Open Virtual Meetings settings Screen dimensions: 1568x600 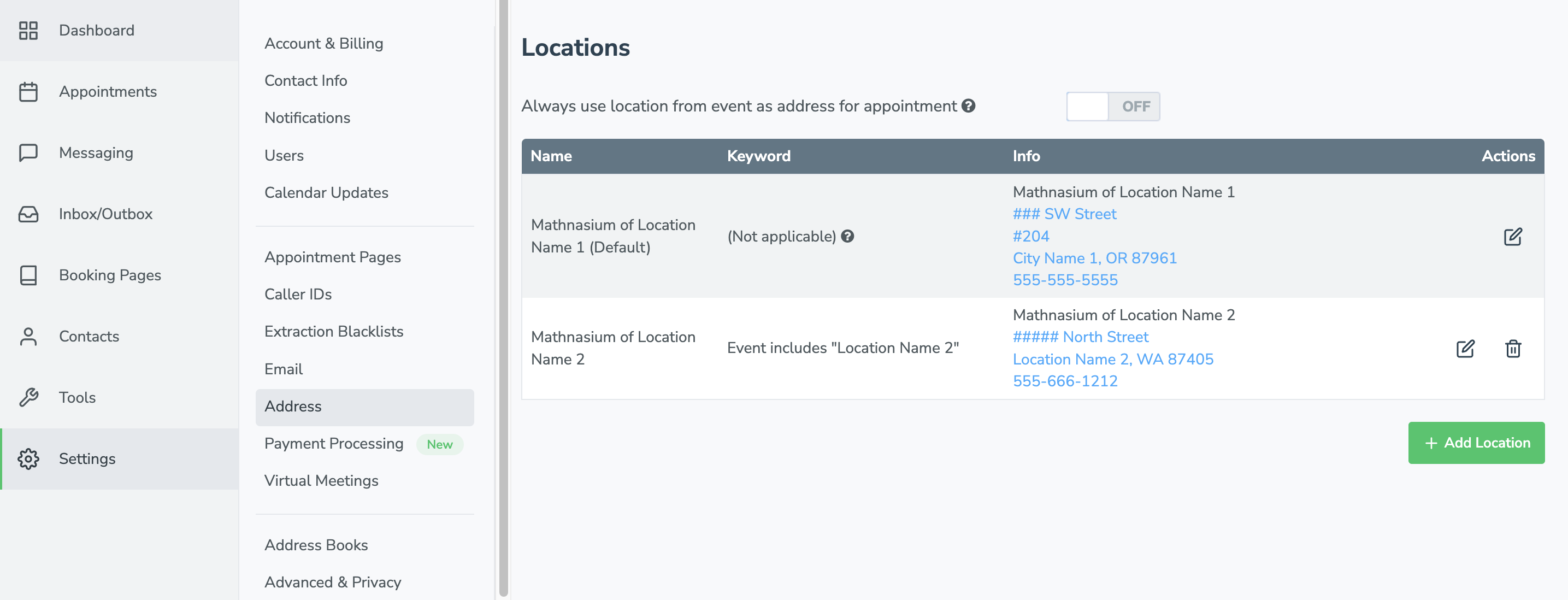click(x=321, y=480)
